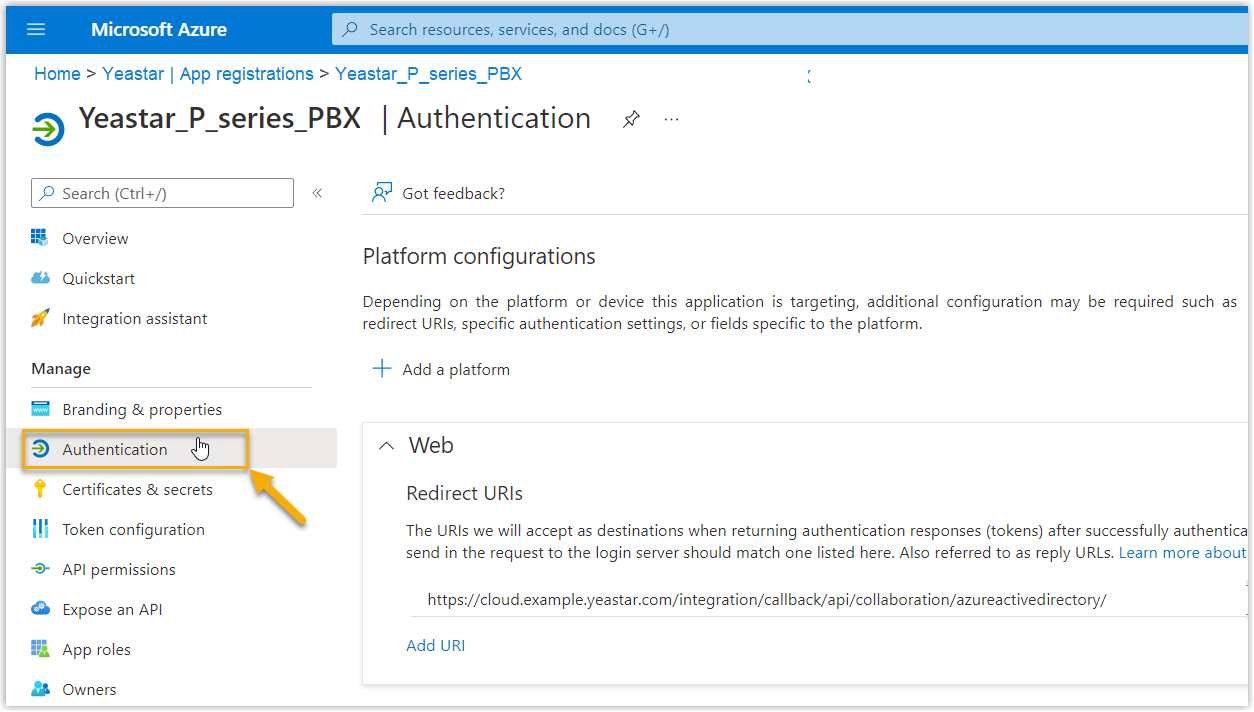Open the Azure portal hamburger menu
Viewport: 1254px width, 712px height.
[x=36, y=29]
